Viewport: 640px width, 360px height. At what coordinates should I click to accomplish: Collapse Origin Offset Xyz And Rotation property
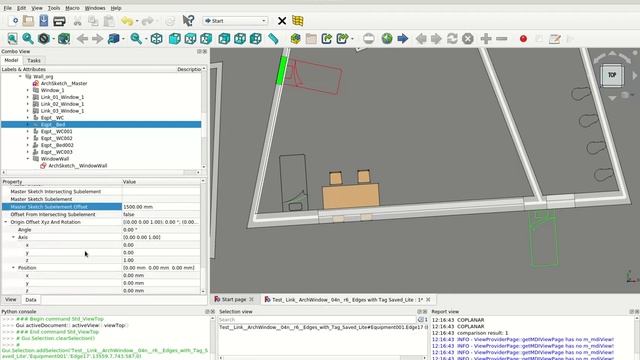6,222
